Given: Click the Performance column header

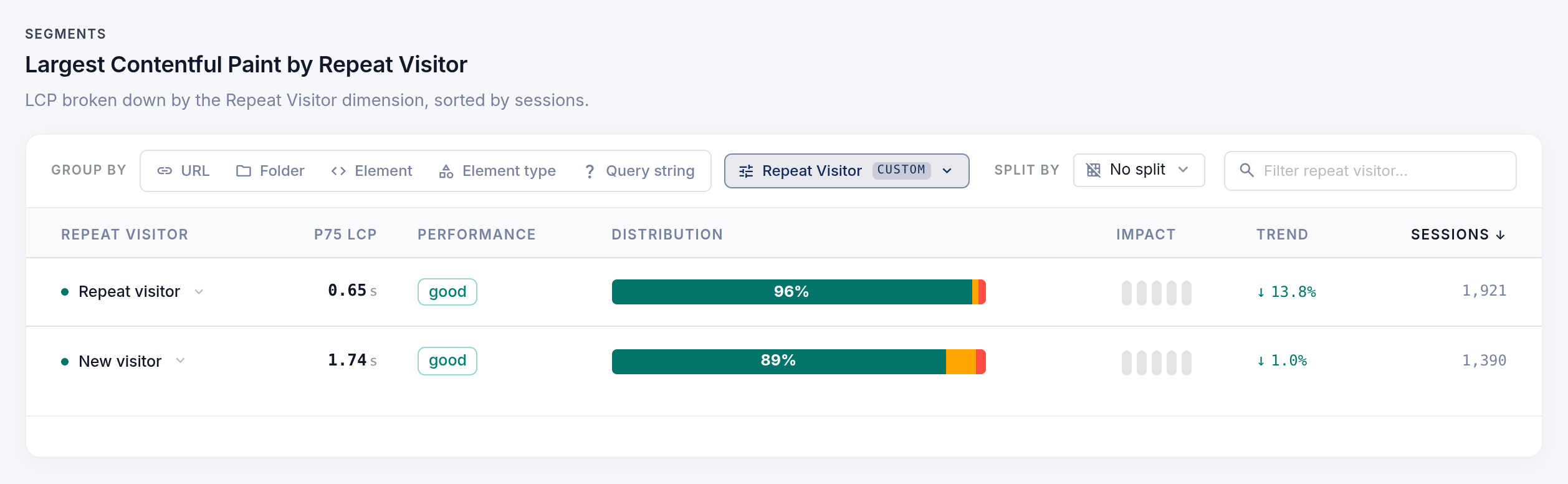Looking at the screenshot, I should (x=477, y=235).
